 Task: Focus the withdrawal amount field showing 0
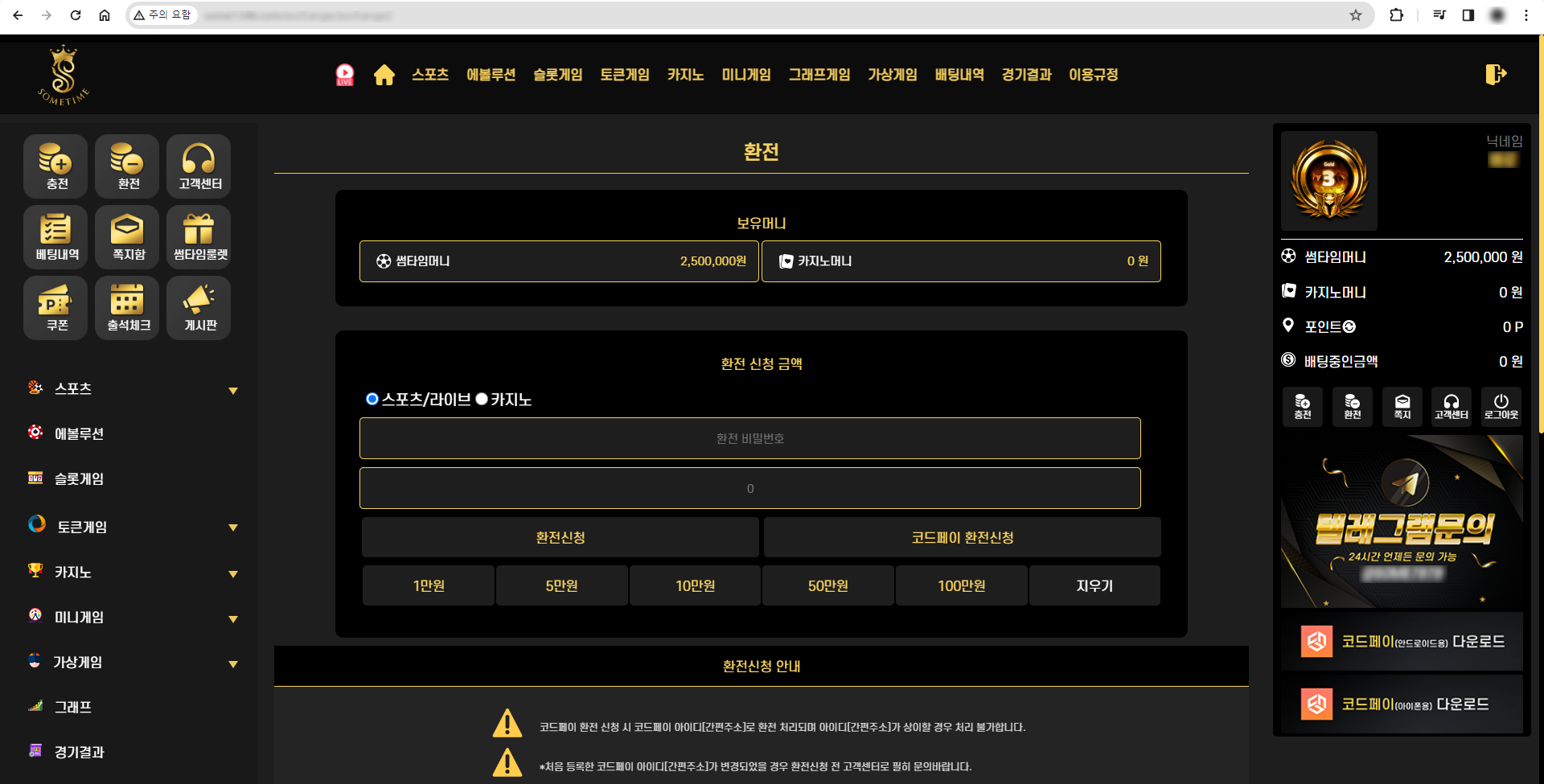coord(750,488)
